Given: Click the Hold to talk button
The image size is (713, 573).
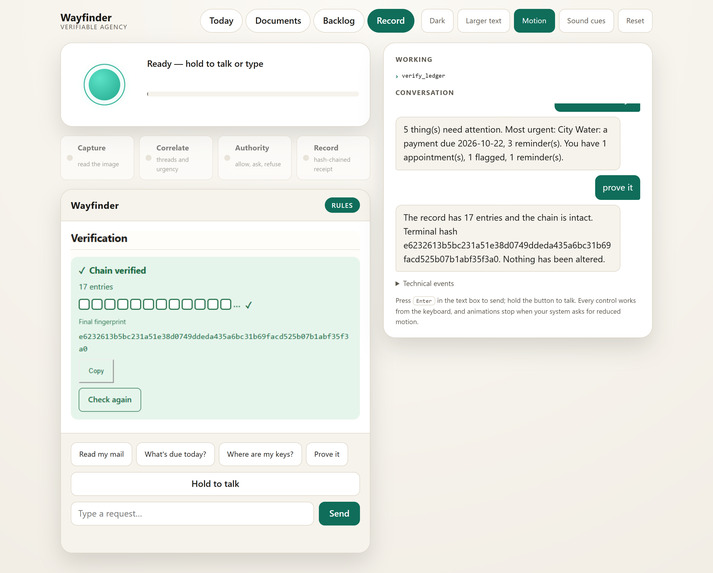Looking at the screenshot, I should 215,484.
